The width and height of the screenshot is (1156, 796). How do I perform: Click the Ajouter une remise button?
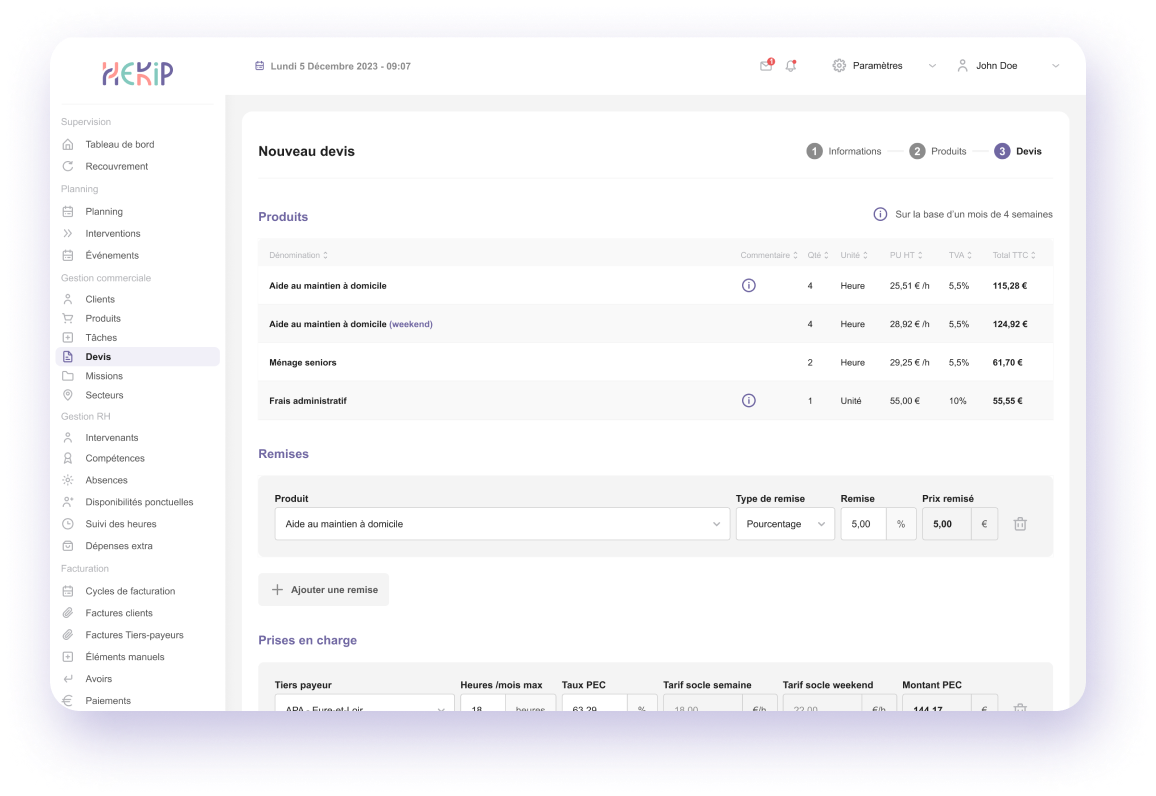pos(323,590)
